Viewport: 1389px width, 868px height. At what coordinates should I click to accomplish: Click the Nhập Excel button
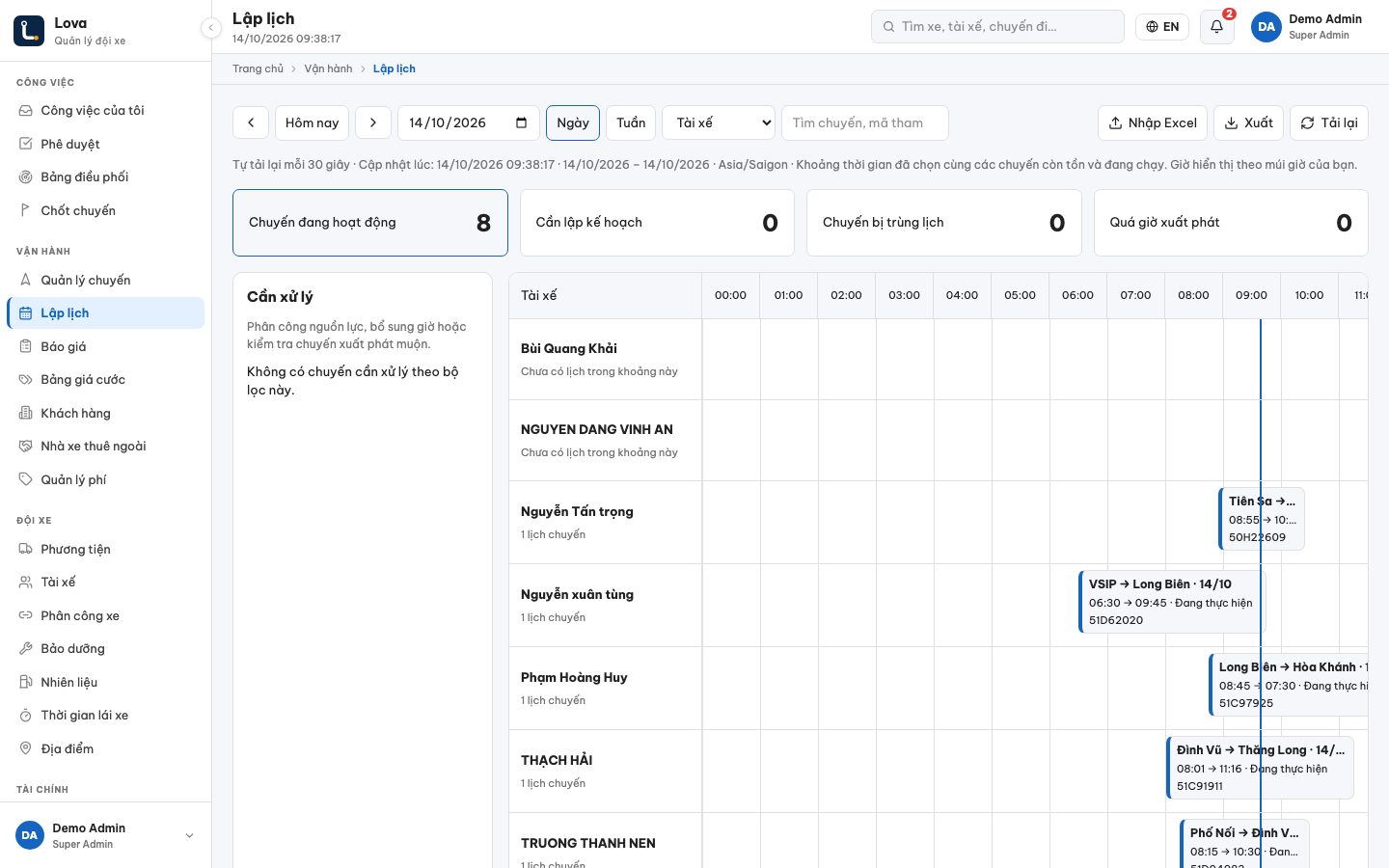coord(1153,122)
